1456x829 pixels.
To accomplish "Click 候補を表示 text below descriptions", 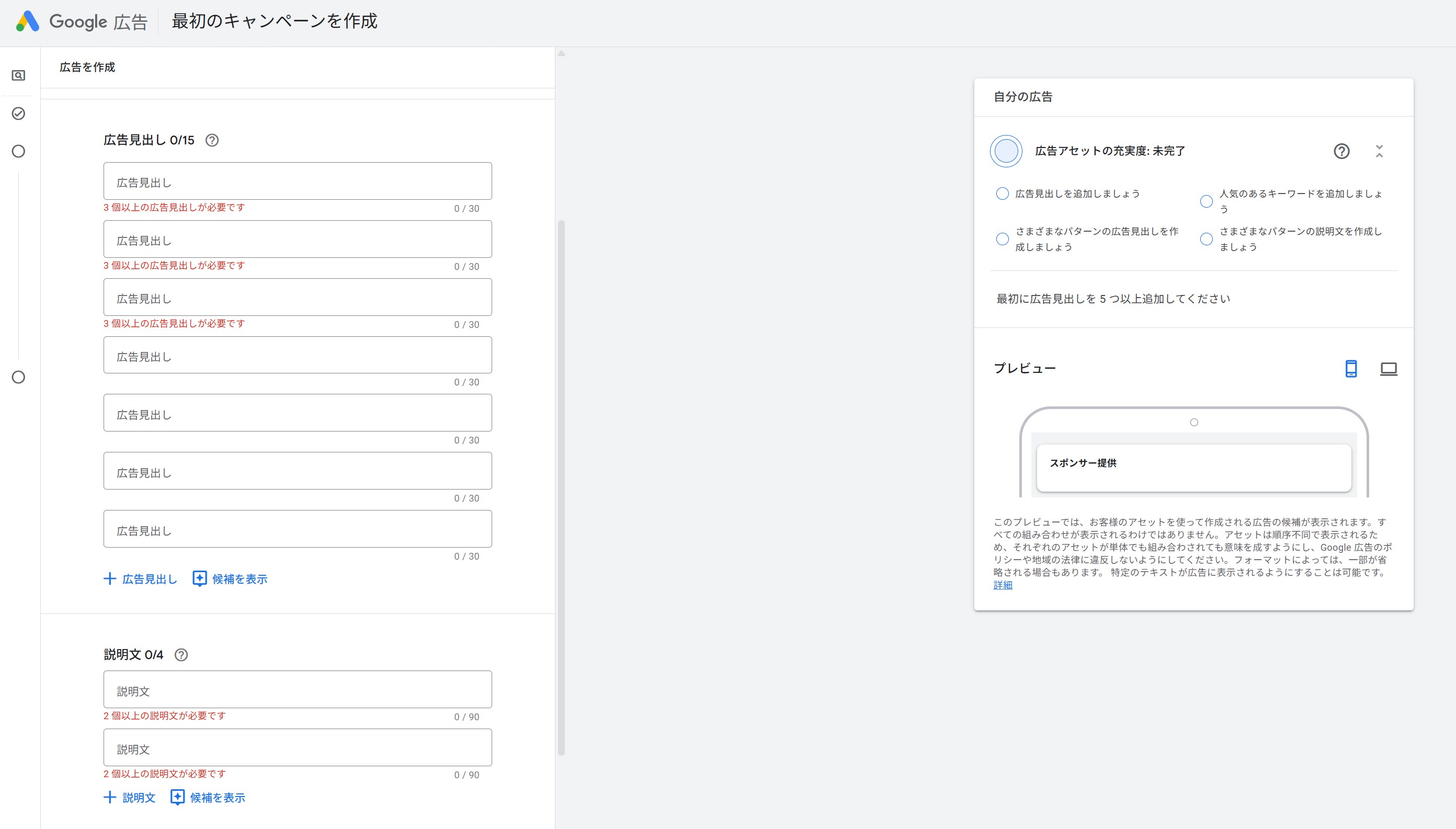I will (x=218, y=797).
